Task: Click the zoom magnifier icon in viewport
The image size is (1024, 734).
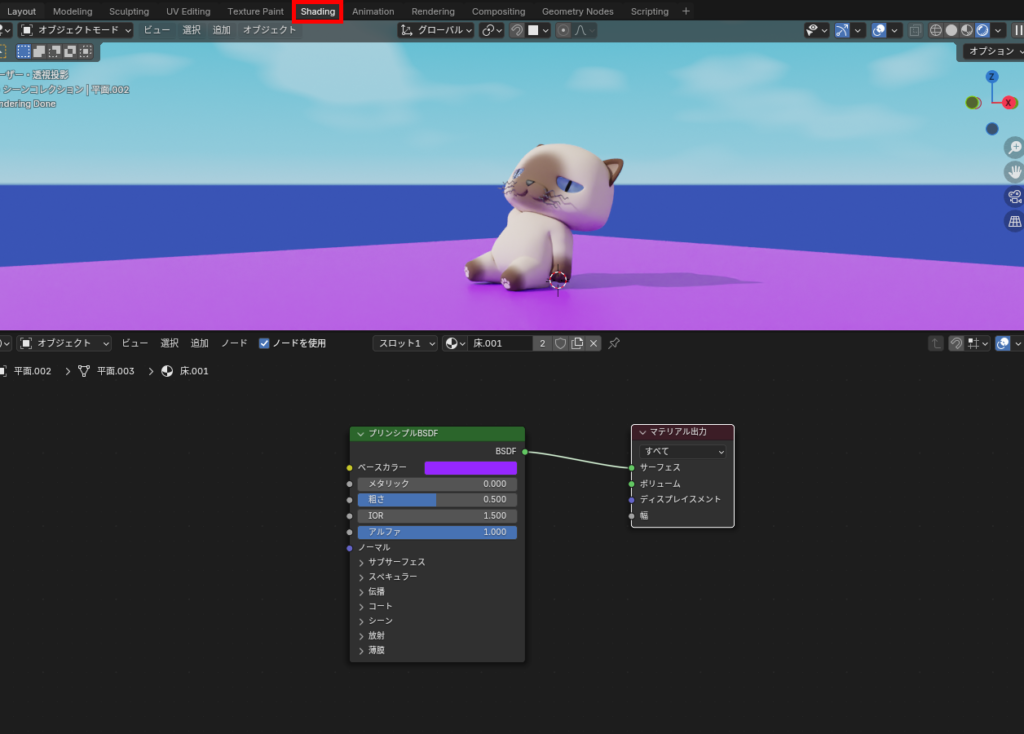Action: (1014, 148)
